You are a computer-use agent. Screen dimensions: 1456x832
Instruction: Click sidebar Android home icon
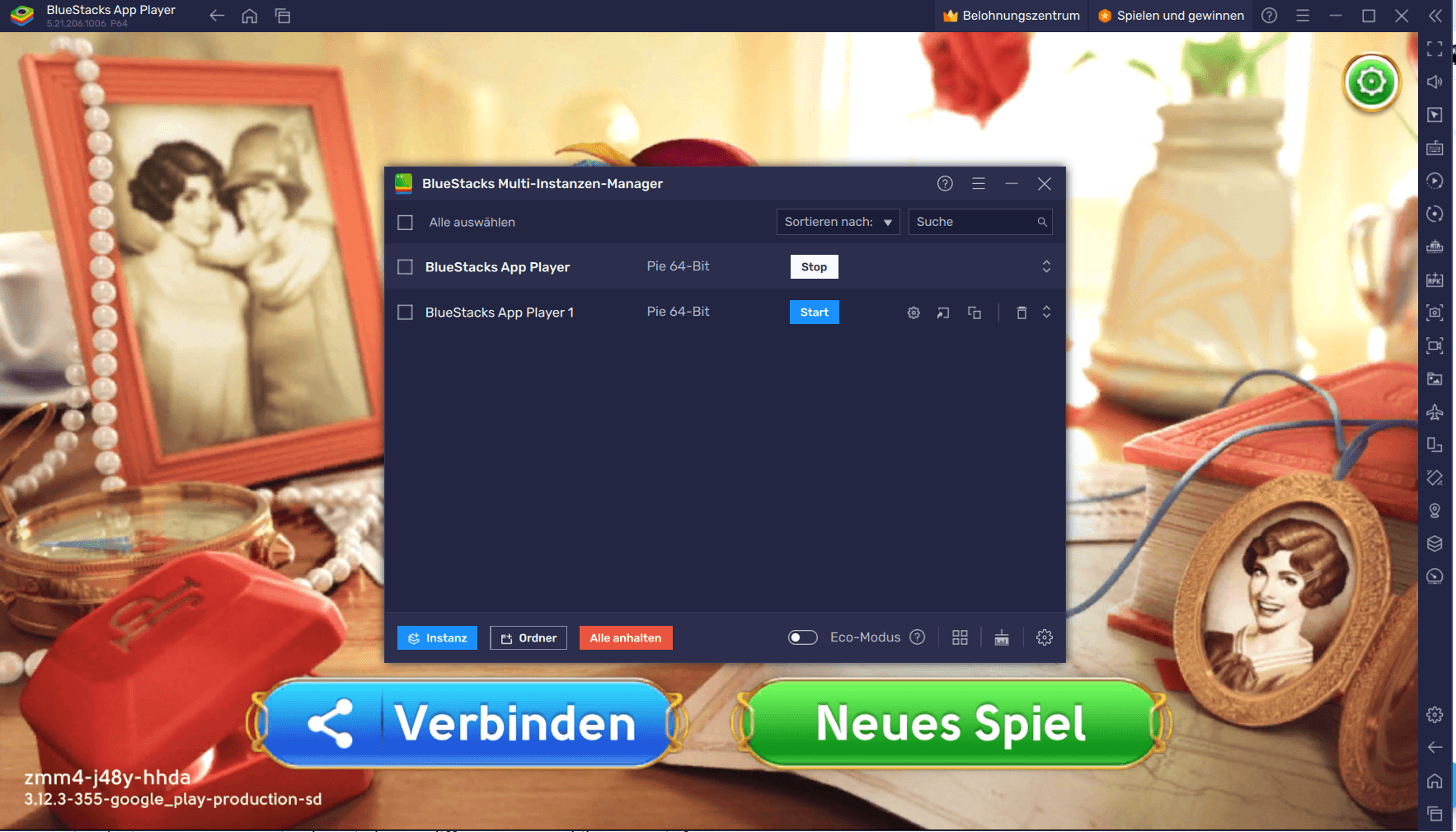click(x=1435, y=780)
